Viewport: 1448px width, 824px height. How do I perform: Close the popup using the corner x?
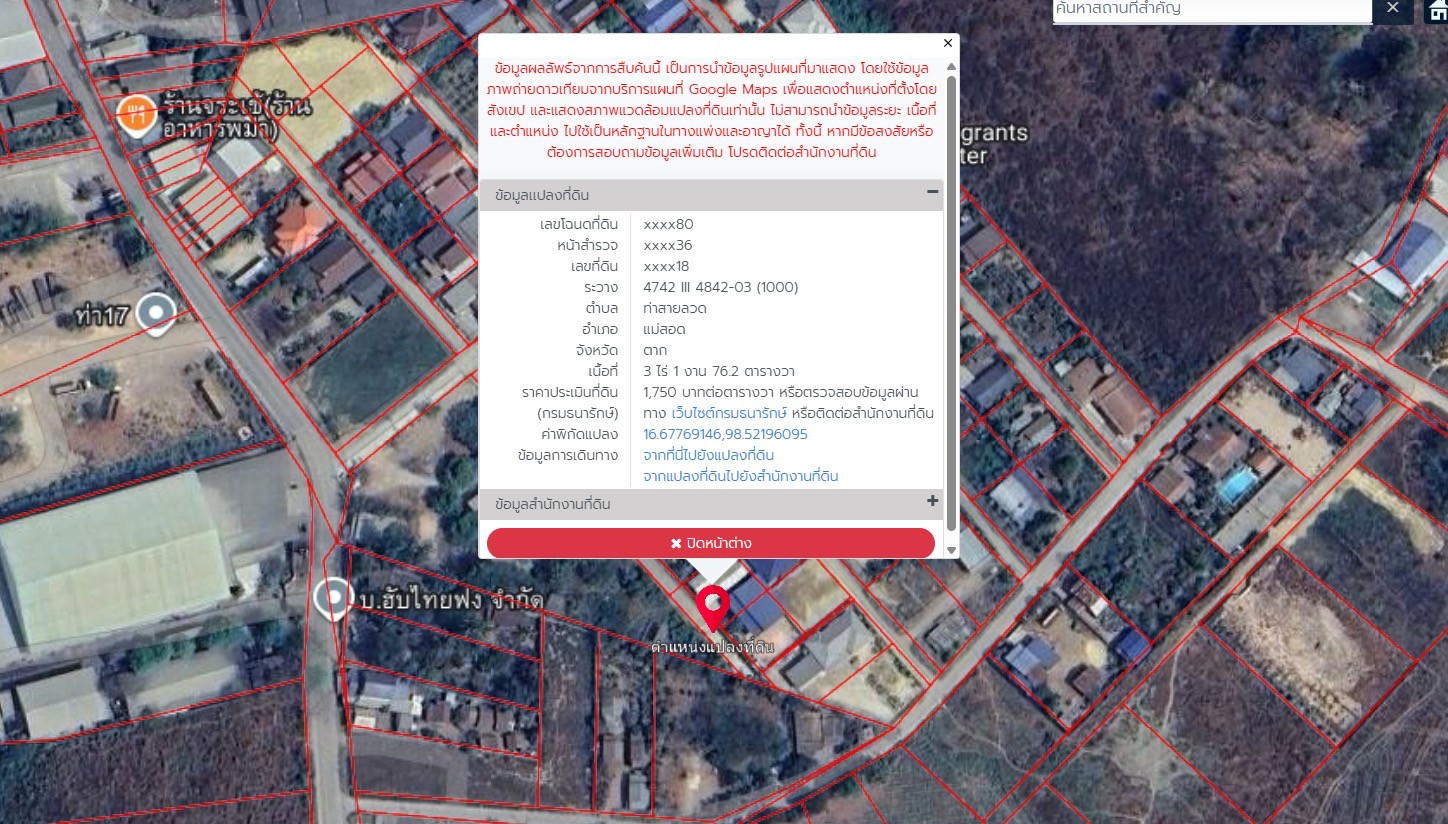(x=948, y=43)
